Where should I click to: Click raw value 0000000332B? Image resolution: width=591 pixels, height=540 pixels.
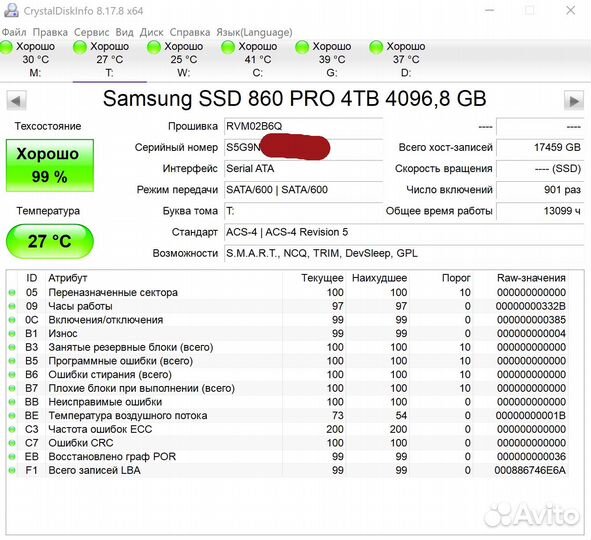[531, 306]
